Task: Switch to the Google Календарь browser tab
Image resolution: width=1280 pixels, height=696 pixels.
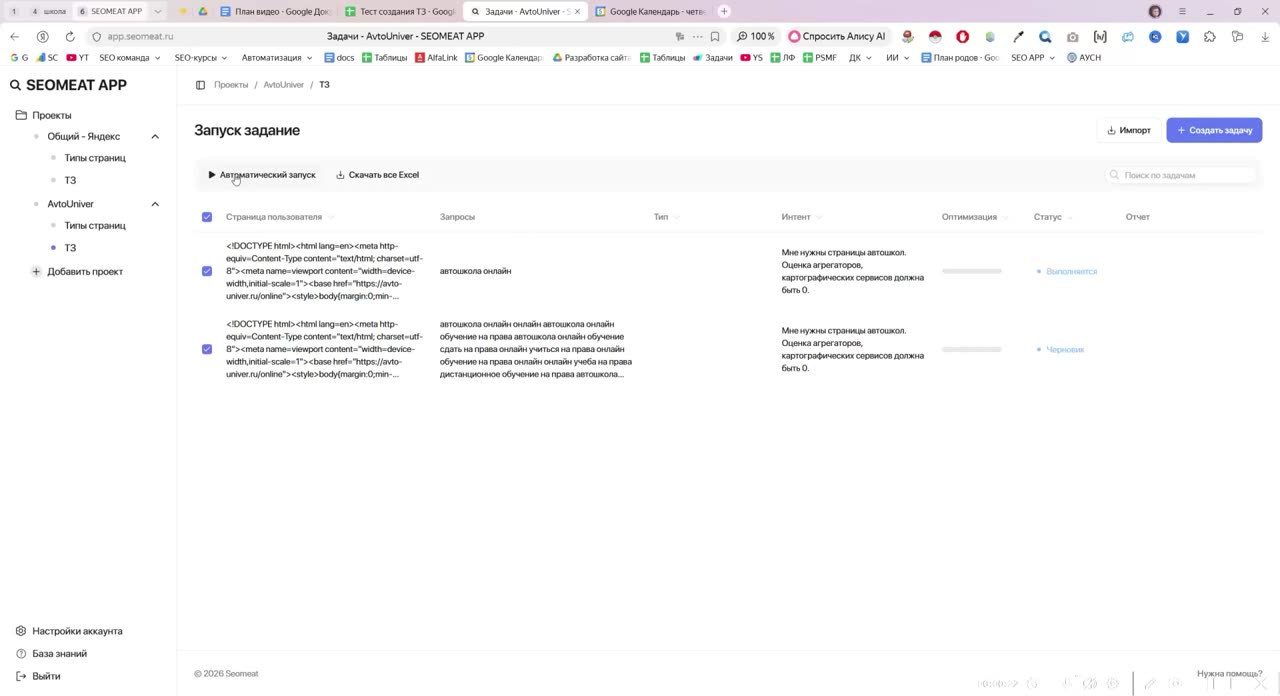Action: [x=650, y=11]
